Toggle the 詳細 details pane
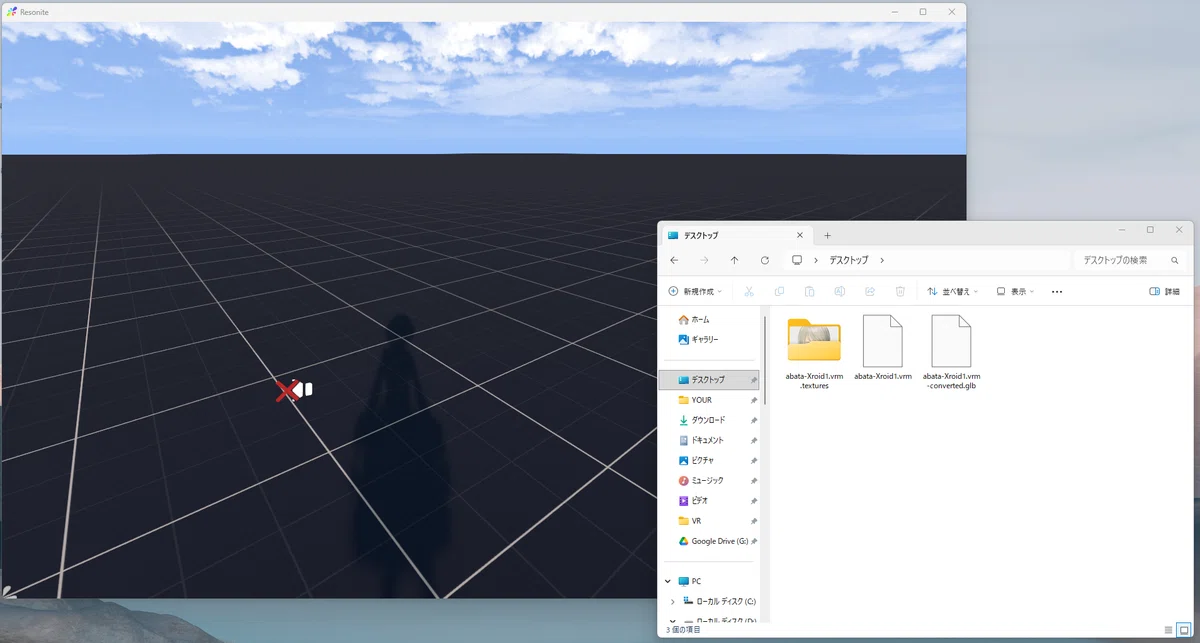 click(1165, 292)
